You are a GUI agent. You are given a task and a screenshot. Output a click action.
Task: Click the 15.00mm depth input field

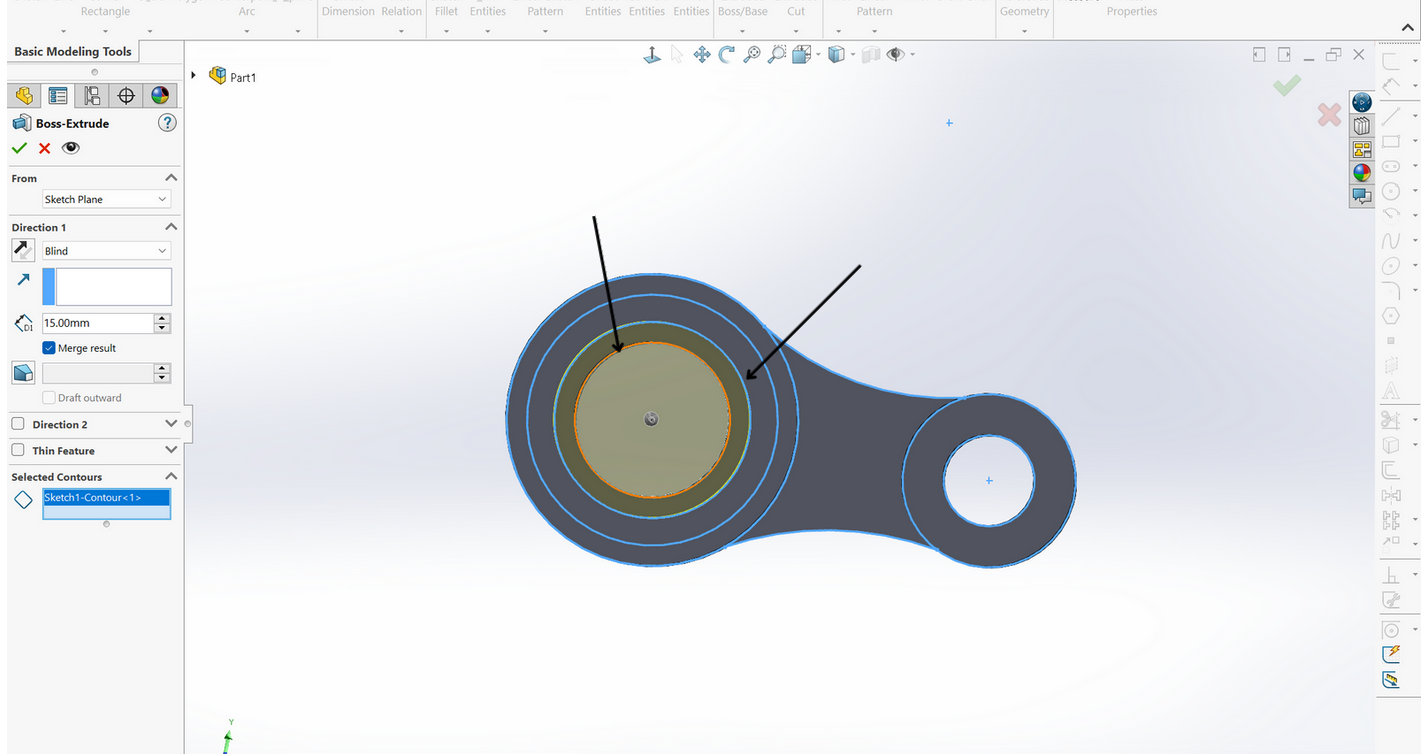[x=97, y=323]
